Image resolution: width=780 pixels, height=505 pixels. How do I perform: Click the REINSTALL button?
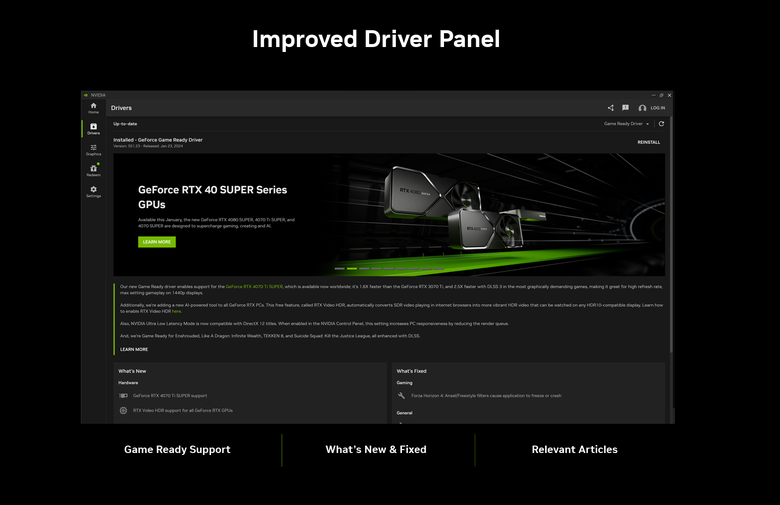649,142
